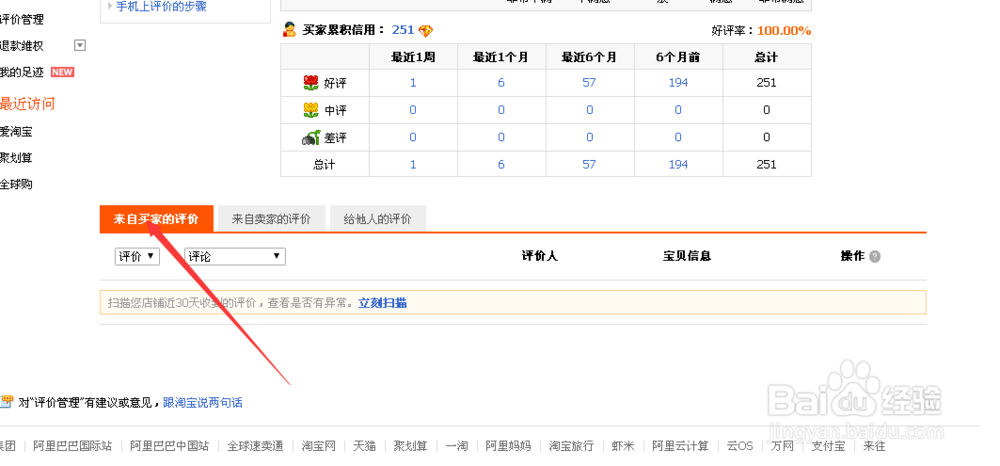
Task: Click the NEW badge next to 我的足迹
Action: [62, 72]
